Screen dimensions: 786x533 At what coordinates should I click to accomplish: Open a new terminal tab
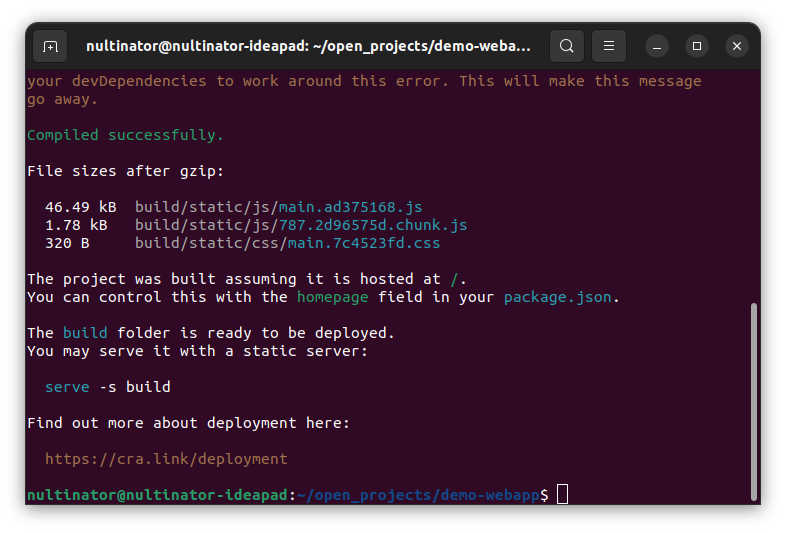point(50,46)
